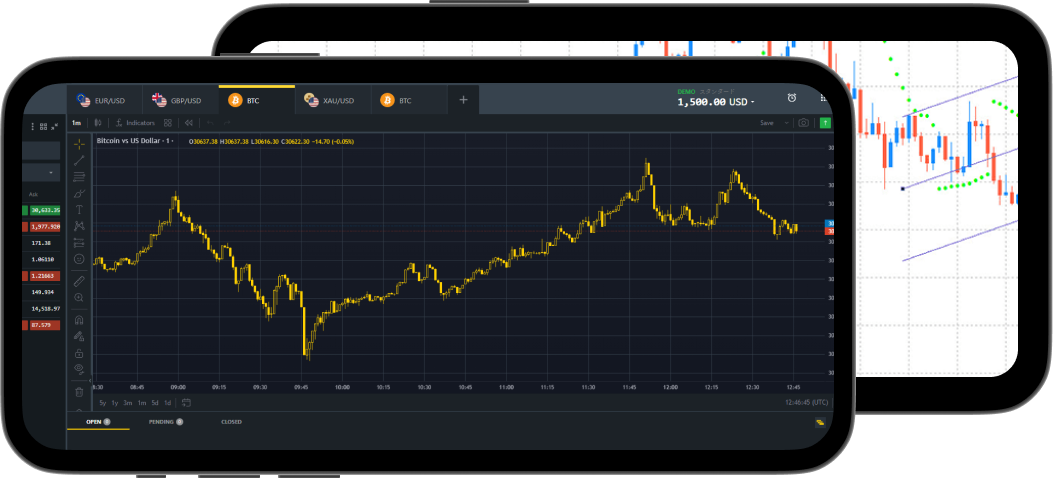1053x478 pixels.
Task: Open account balance 1,500.00 USD dropdown
Action: (x=715, y=102)
